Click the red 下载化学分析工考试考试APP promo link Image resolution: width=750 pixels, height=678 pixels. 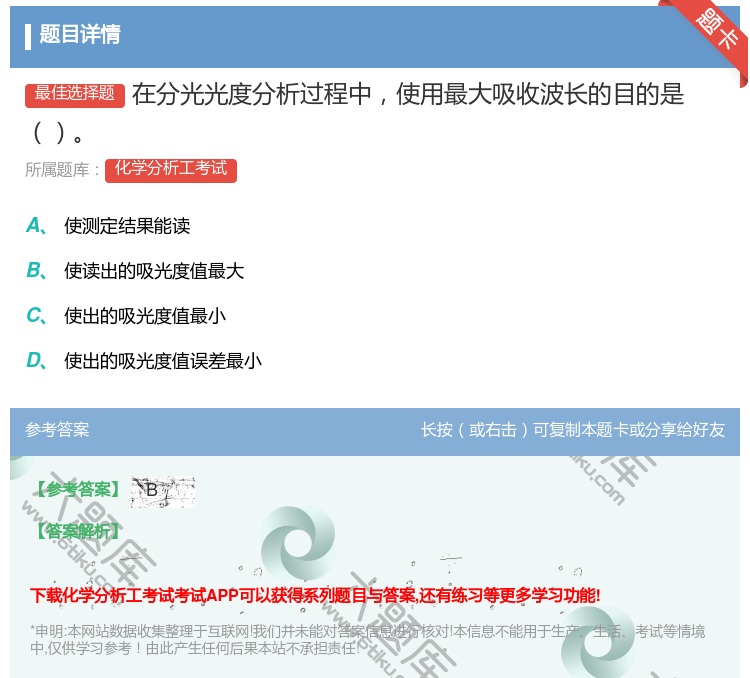315,595
